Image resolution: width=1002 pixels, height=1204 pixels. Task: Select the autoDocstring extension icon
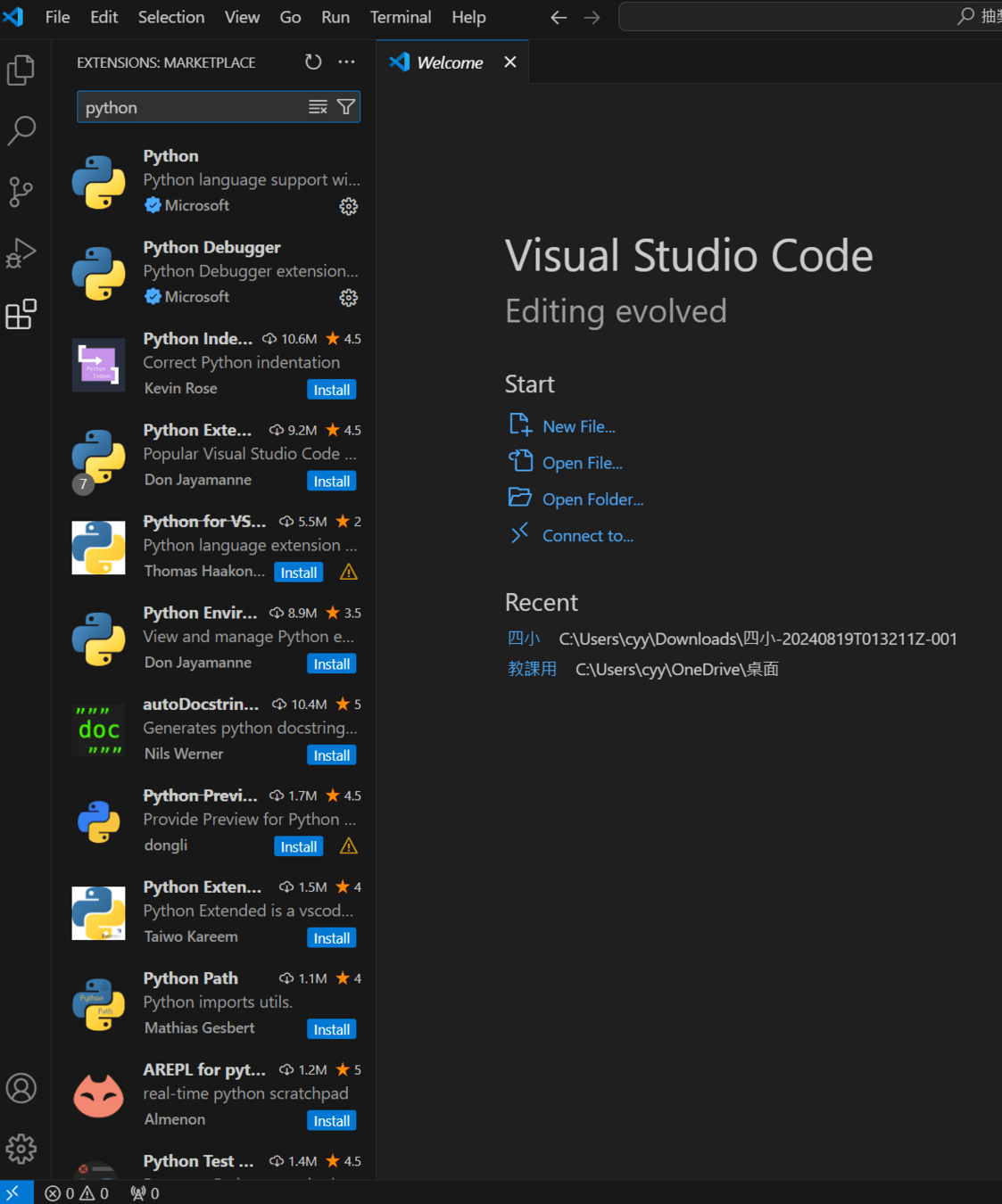pyautogui.click(x=98, y=730)
